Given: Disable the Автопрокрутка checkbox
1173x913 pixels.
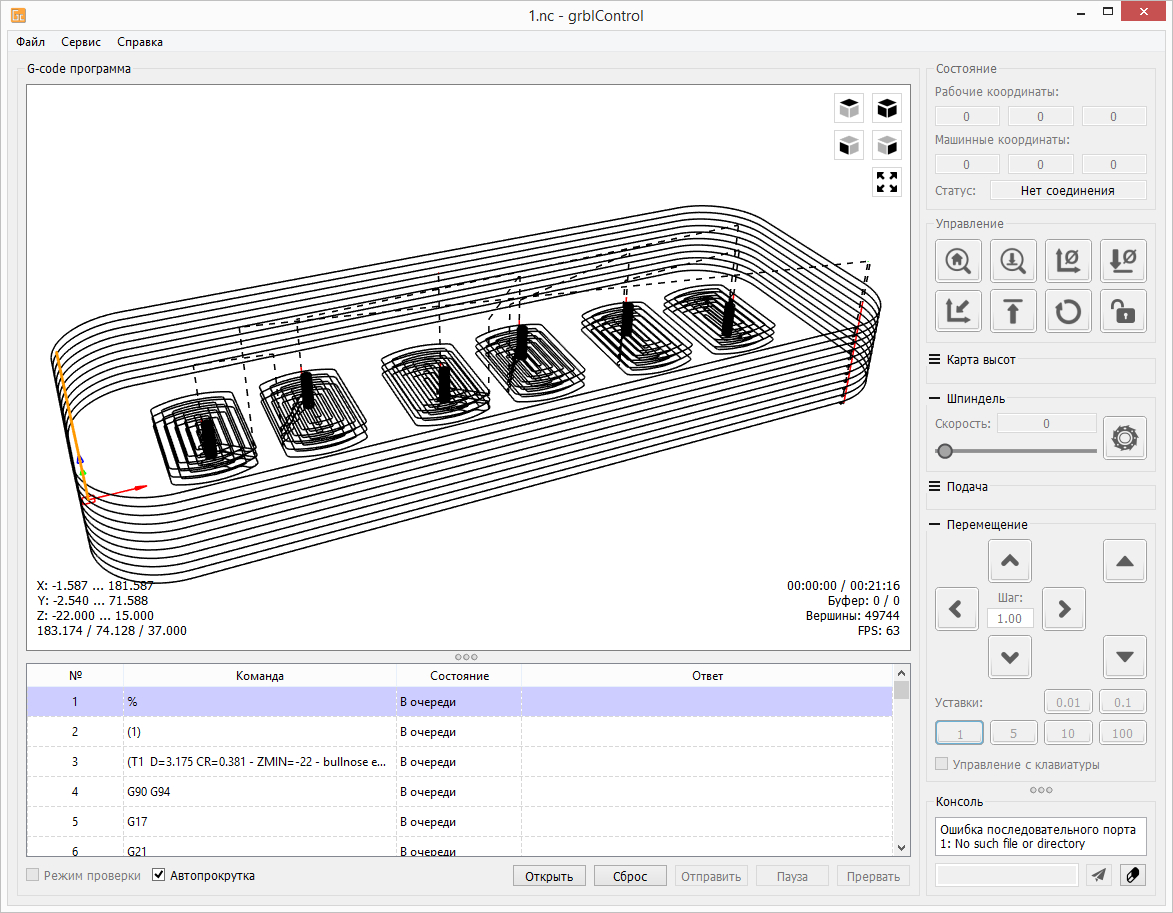Looking at the screenshot, I should pos(159,876).
